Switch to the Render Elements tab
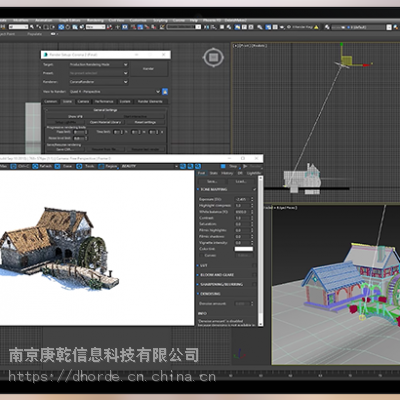 [x=150, y=101]
